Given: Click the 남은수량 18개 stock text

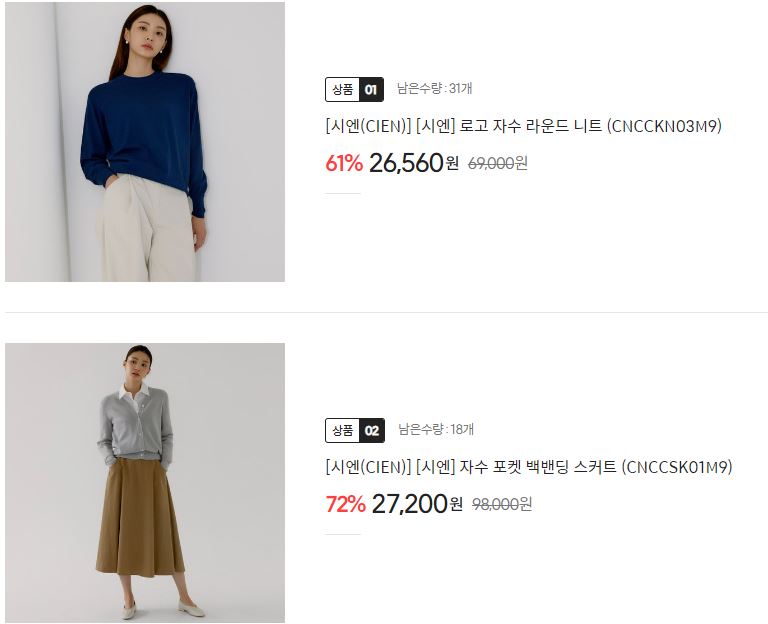Looking at the screenshot, I should click(435, 430).
